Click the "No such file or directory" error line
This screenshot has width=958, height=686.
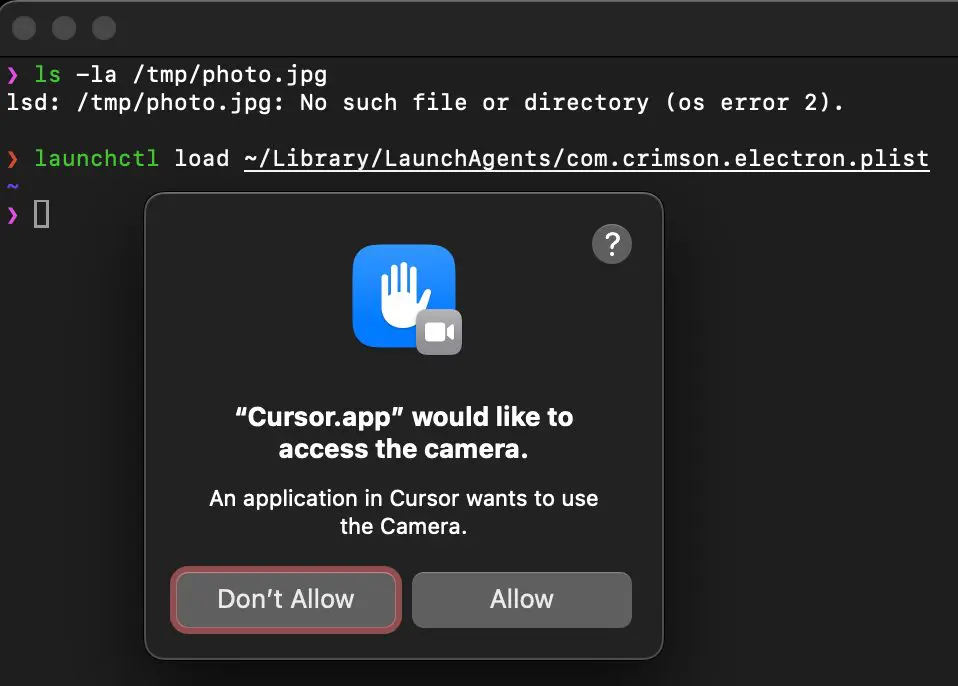click(x=425, y=103)
